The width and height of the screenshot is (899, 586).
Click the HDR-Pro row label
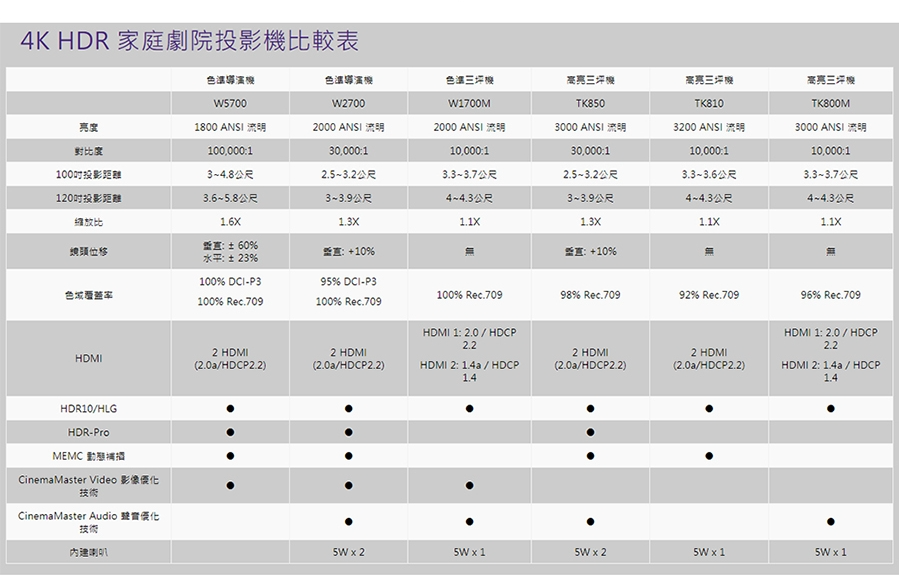point(88,432)
